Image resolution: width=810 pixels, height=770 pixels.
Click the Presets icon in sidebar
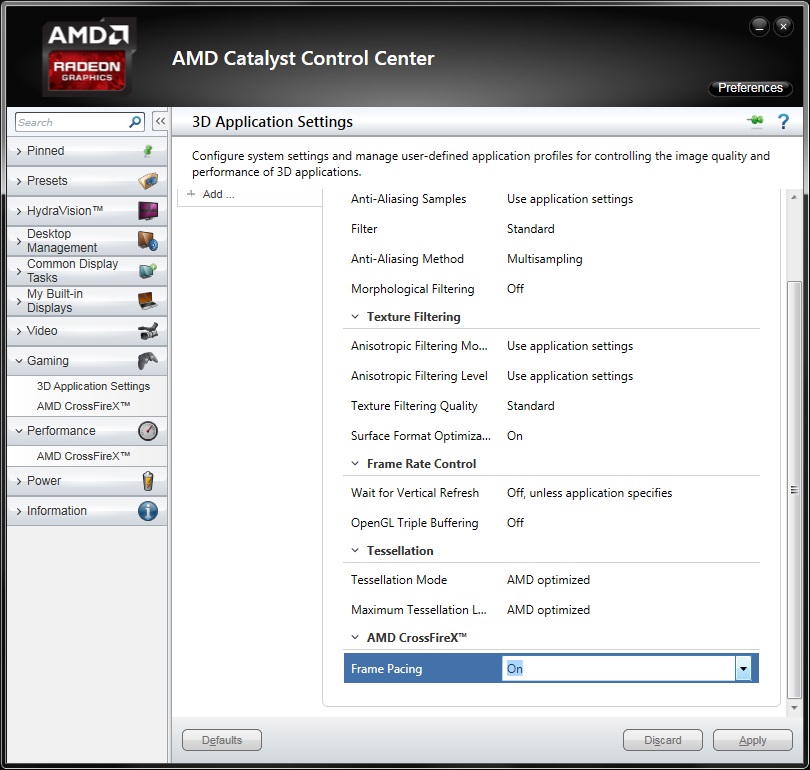[148, 181]
